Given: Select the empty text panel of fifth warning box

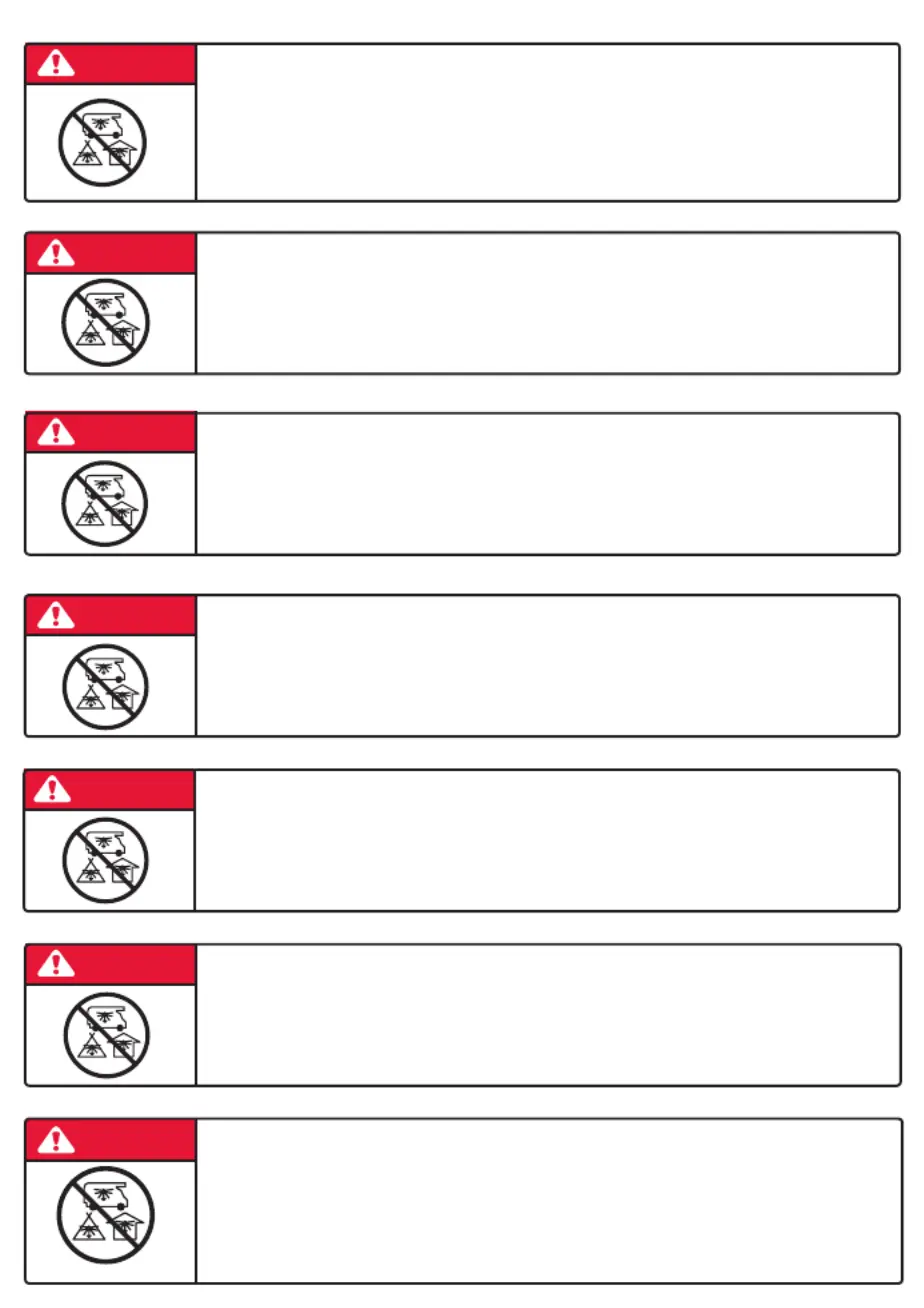Looking at the screenshot, I should click(548, 840).
